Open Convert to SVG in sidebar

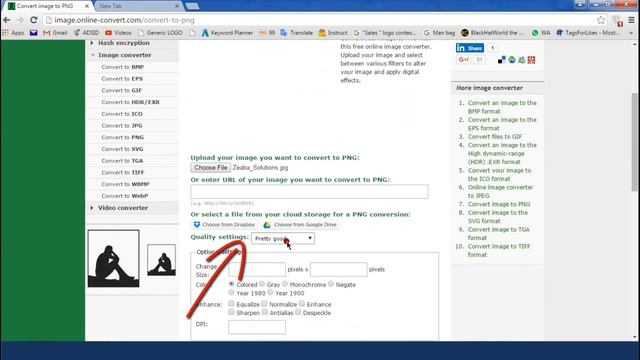point(122,149)
